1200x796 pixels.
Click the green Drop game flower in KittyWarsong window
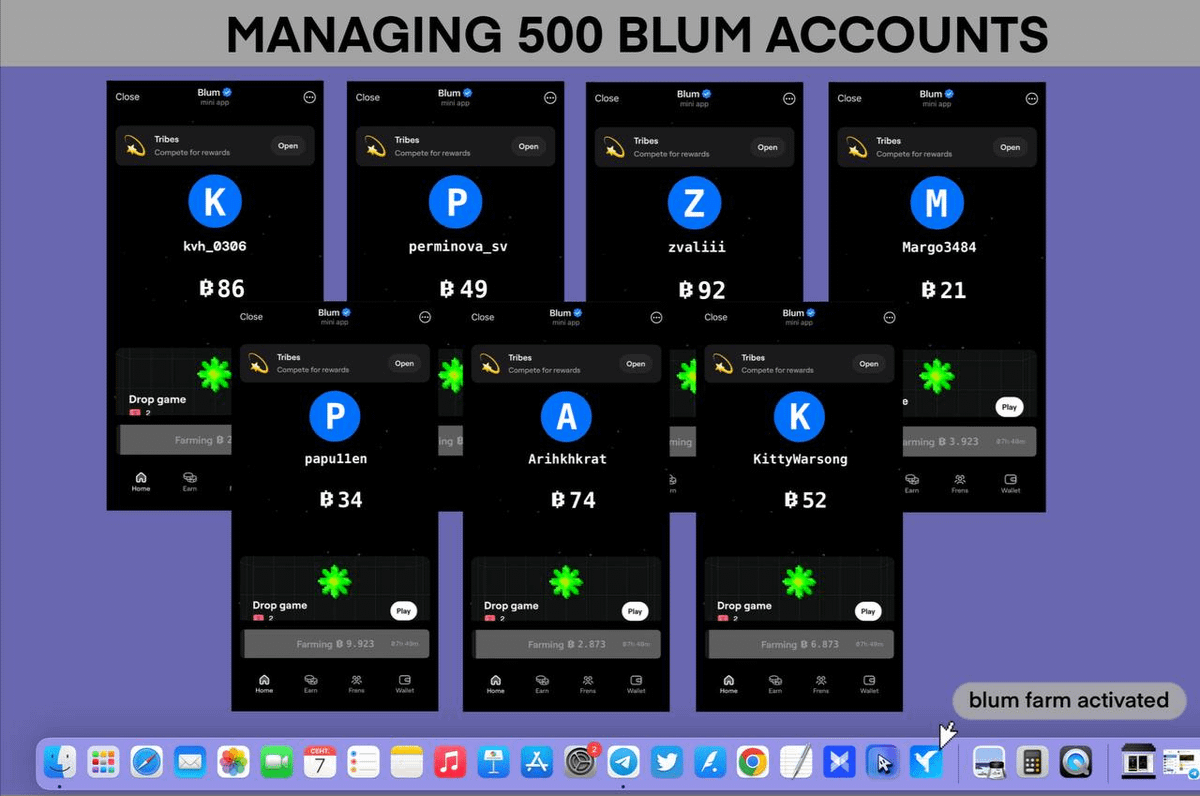point(799,580)
